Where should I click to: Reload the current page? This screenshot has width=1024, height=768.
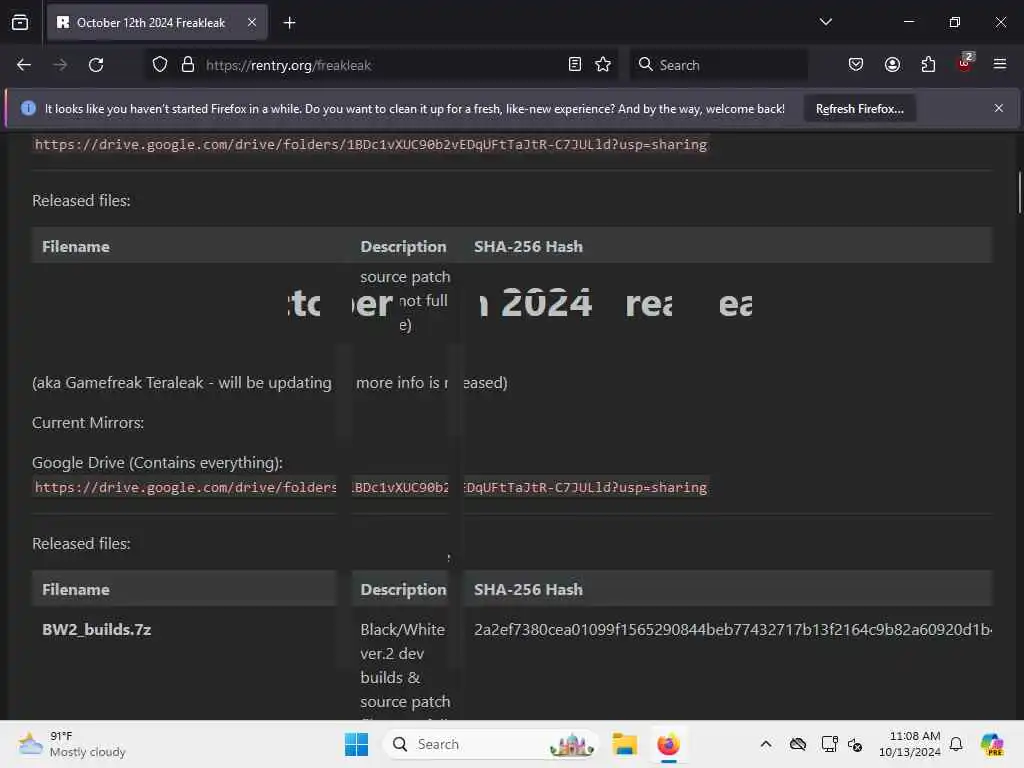[x=96, y=65]
